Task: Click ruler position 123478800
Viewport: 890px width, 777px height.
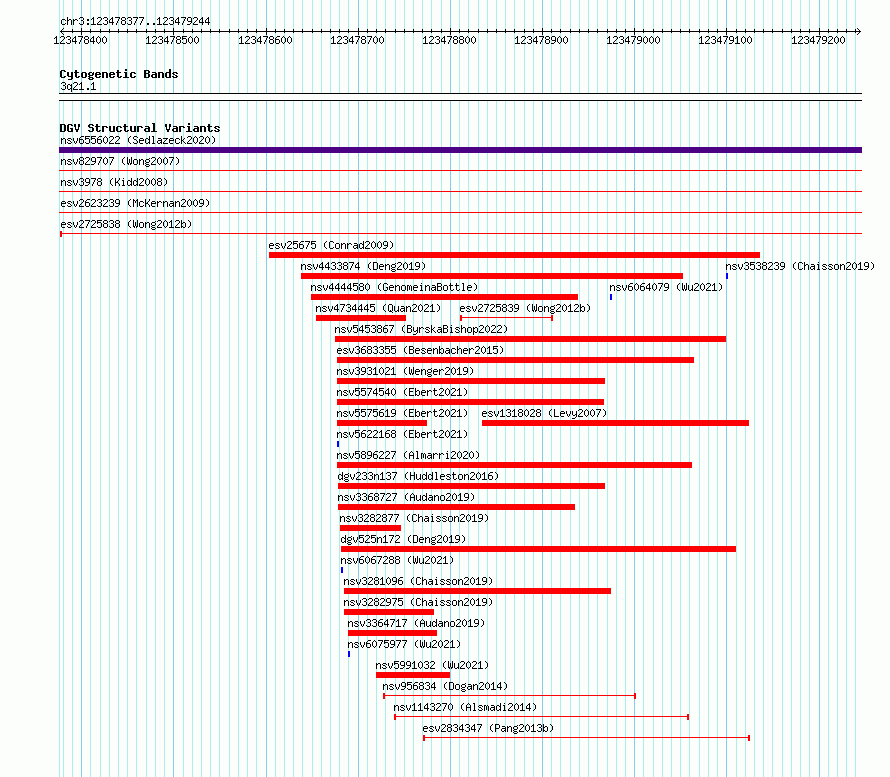Action: (x=450, y=40)
